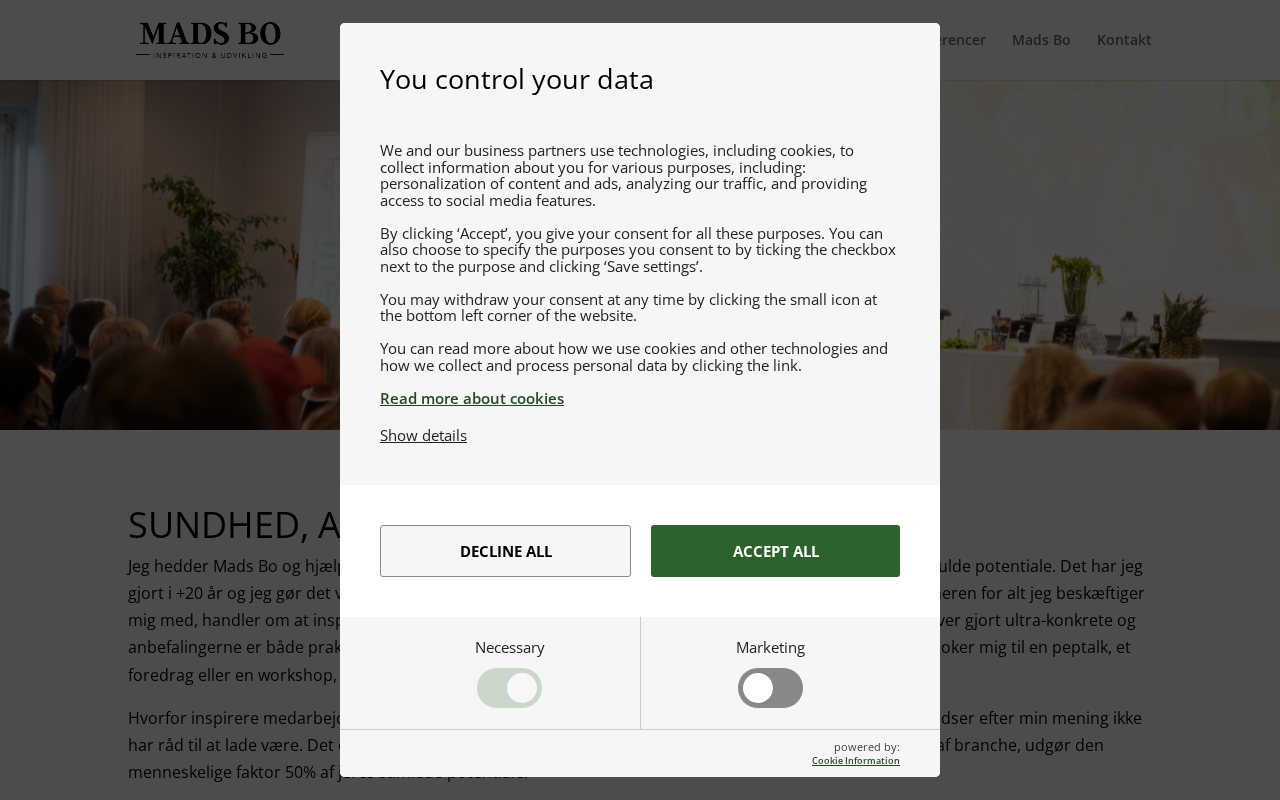Image resolution: width=1280 pixels, height=800 pixels.
Task: Open the Mads Bo navigation menu item
Action: point(1040,40)
